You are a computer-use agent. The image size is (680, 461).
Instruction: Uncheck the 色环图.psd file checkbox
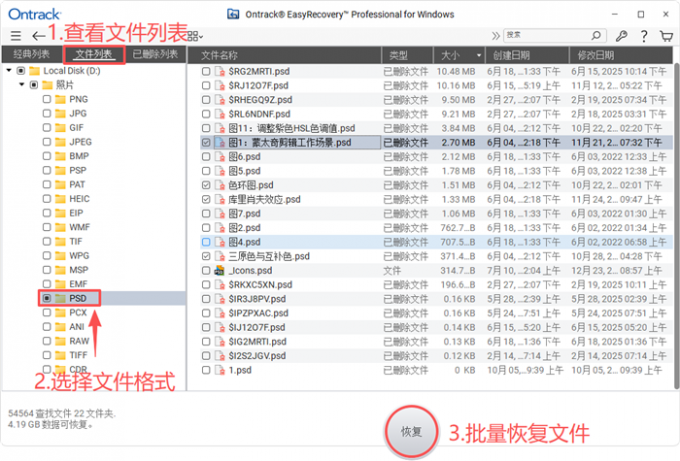tap(206, 185)
